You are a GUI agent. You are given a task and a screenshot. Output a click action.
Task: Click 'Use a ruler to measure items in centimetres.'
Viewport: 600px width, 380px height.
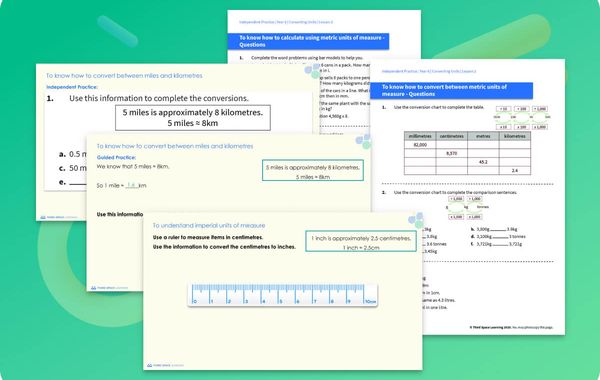tap(208, 237)
